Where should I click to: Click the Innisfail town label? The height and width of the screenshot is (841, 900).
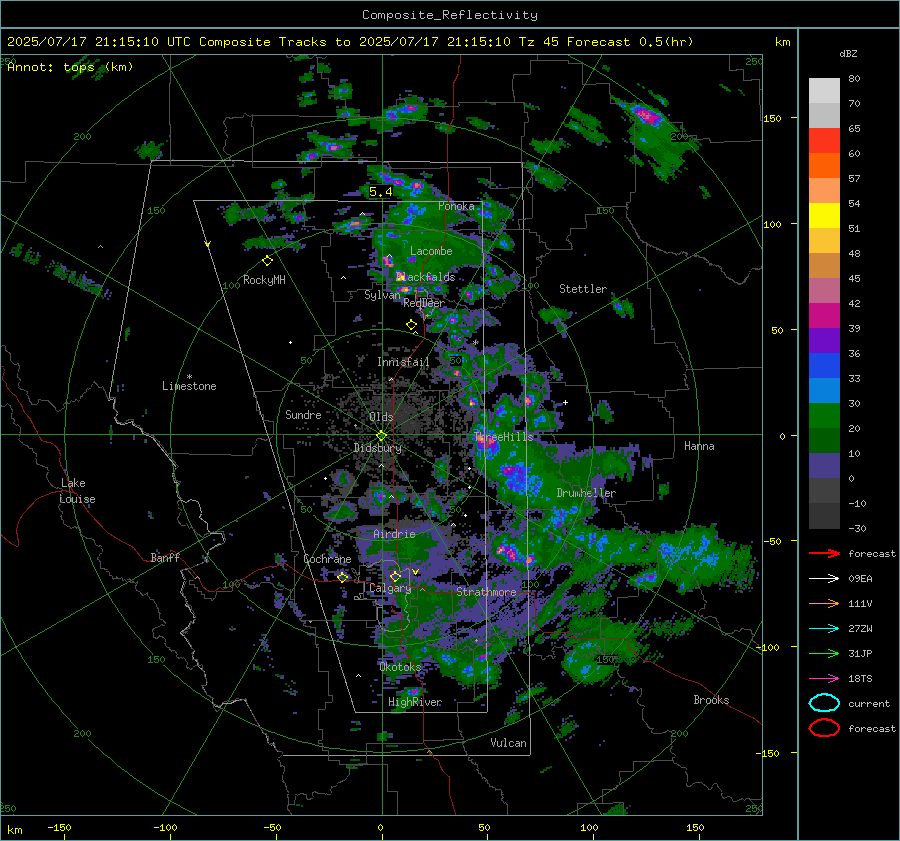pos(403,362)
